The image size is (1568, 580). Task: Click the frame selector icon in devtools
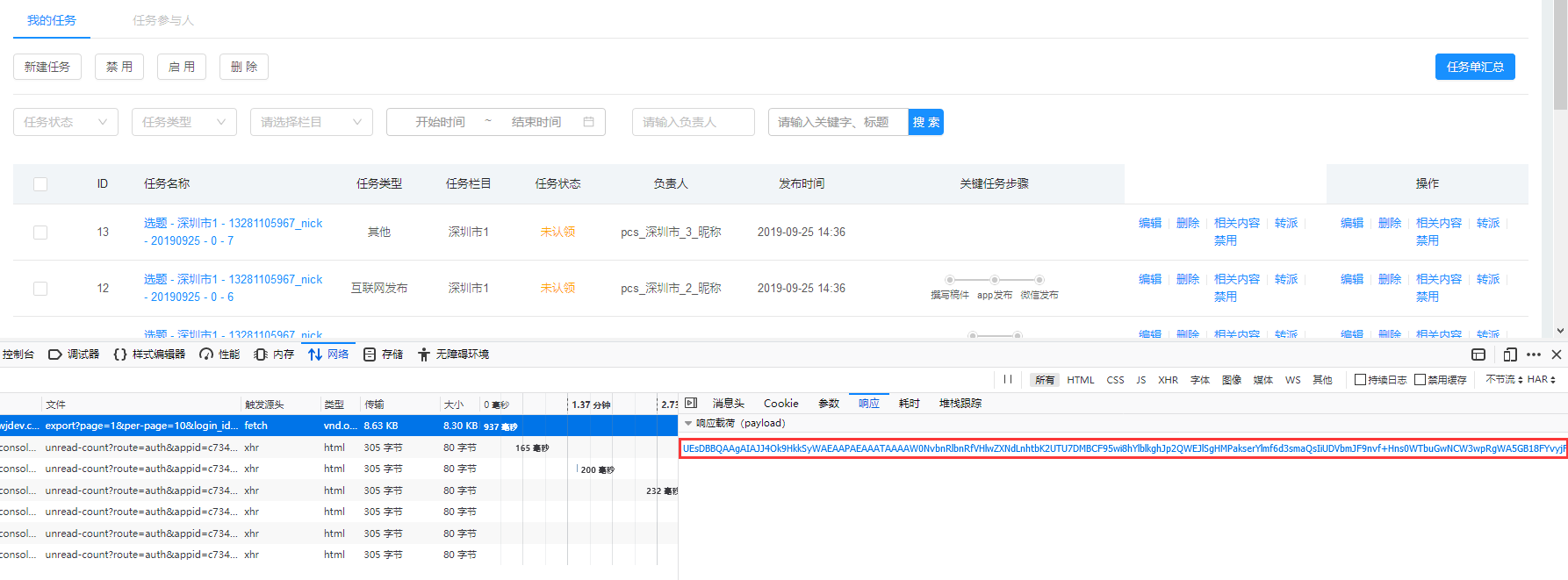click(x=1478, y=354)
